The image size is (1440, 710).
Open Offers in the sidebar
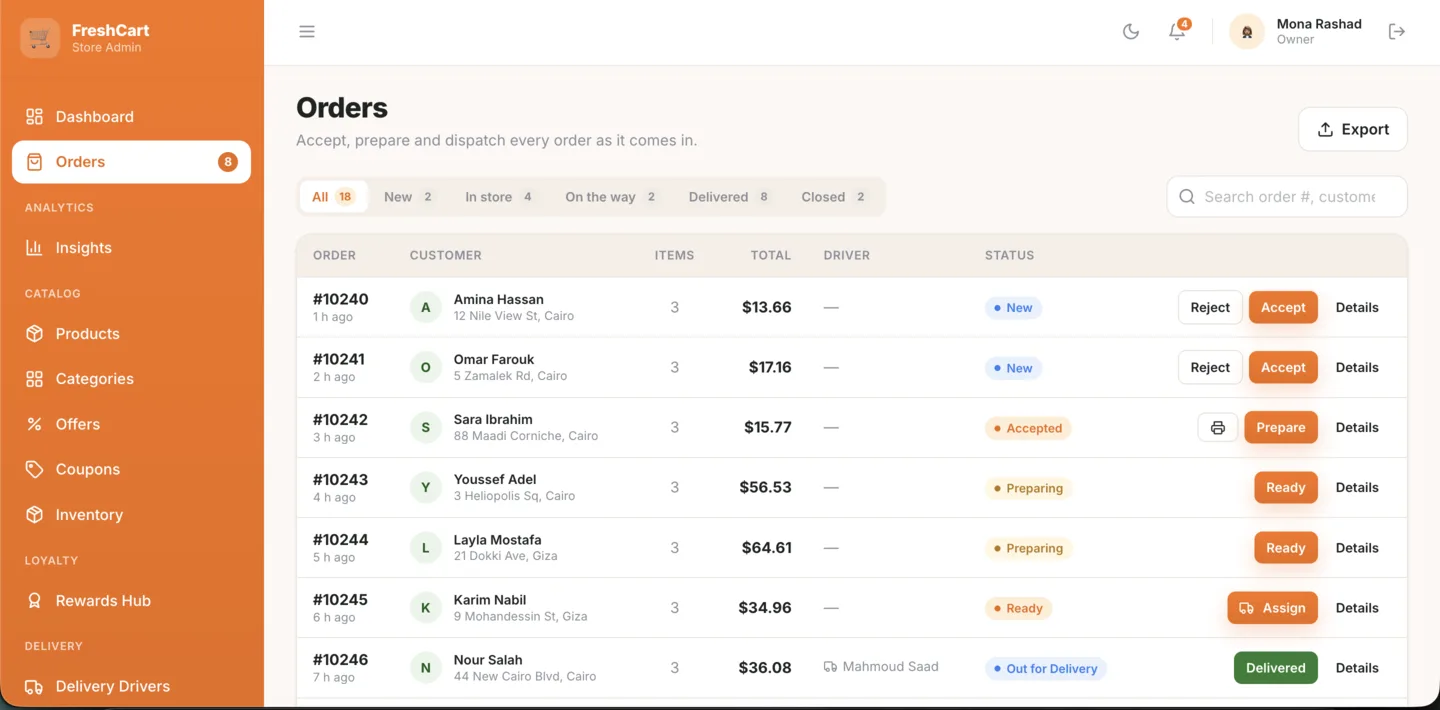[131, 424]
